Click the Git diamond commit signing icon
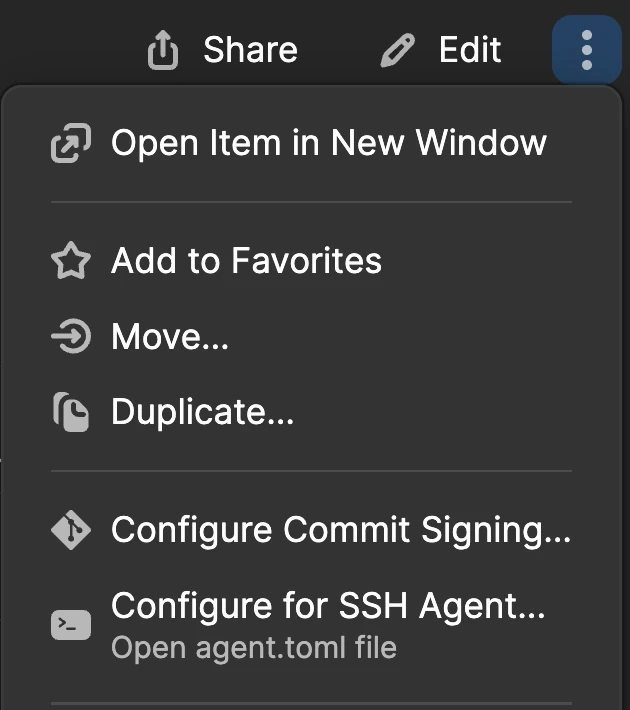The width and height of the screenshot is (630, 710). pos(71,530)
